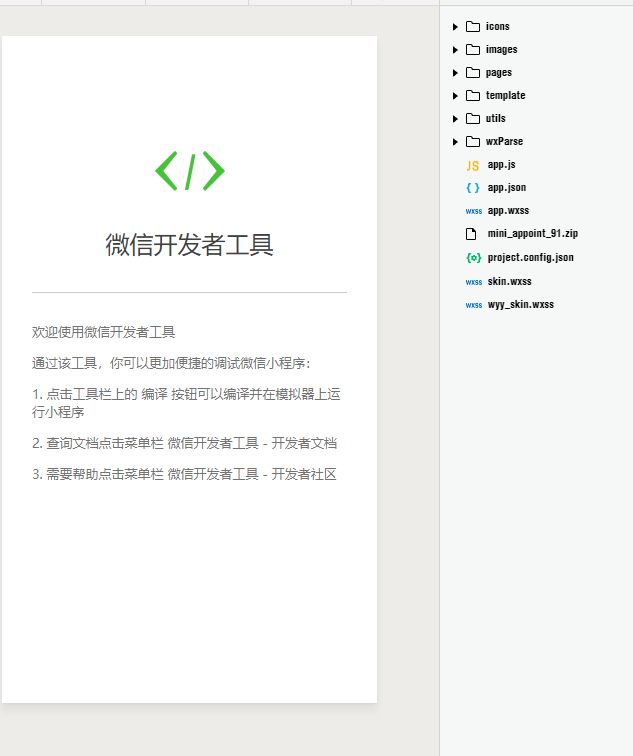Screen dimensions: 633x756
Task: Click the braces icon of app.json
Action: (473, 188)
